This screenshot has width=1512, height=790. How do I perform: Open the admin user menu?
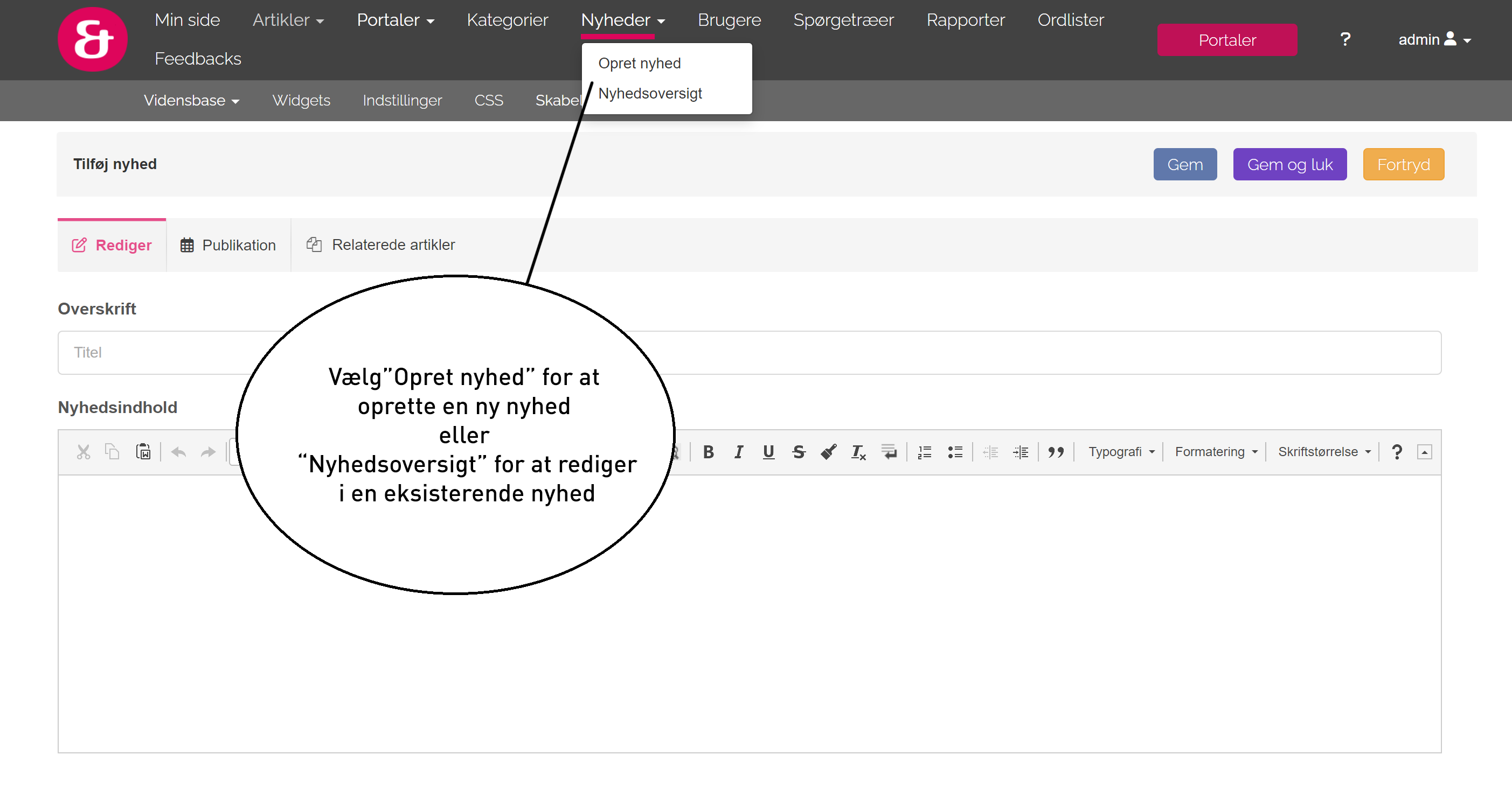pos(1433,40)
